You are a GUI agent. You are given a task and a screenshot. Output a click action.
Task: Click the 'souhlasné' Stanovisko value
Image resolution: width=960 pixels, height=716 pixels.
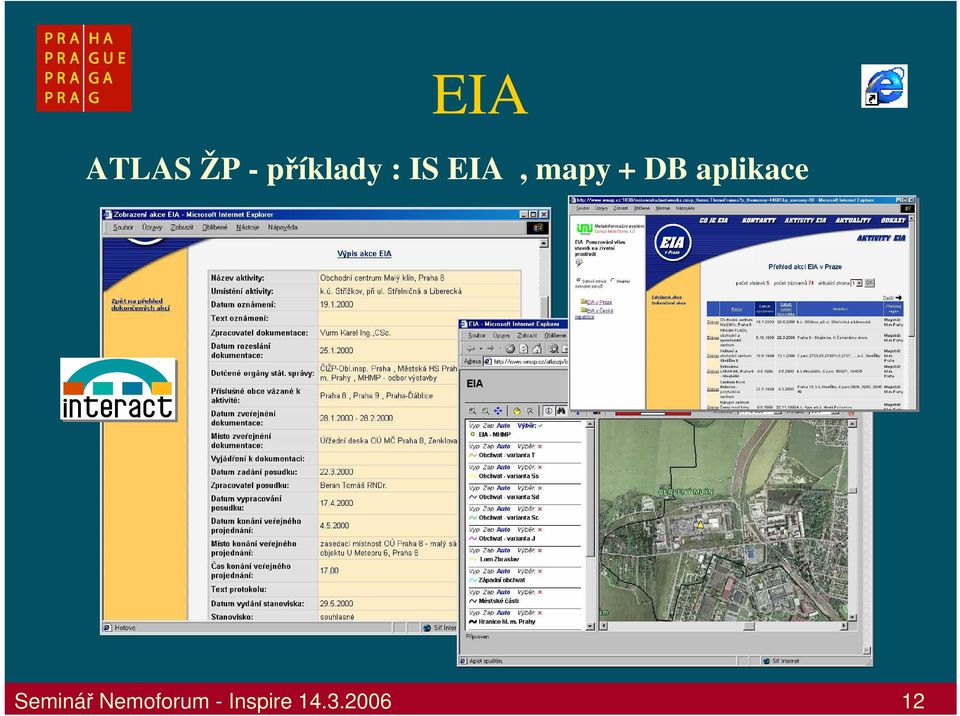(x=337, y=617)
